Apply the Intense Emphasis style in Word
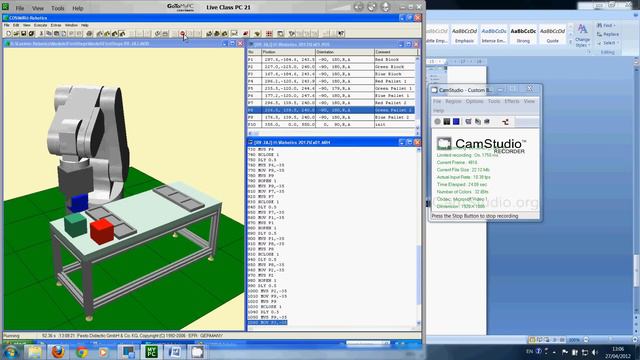 point(494,35)
